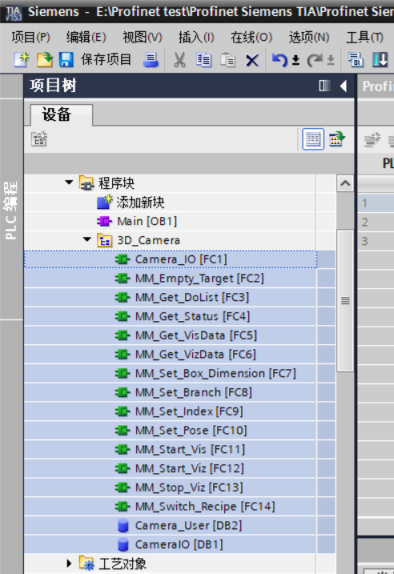Click the 添加新块 star icon
This screenshot has width=394, height=574.
click(105, 202)
